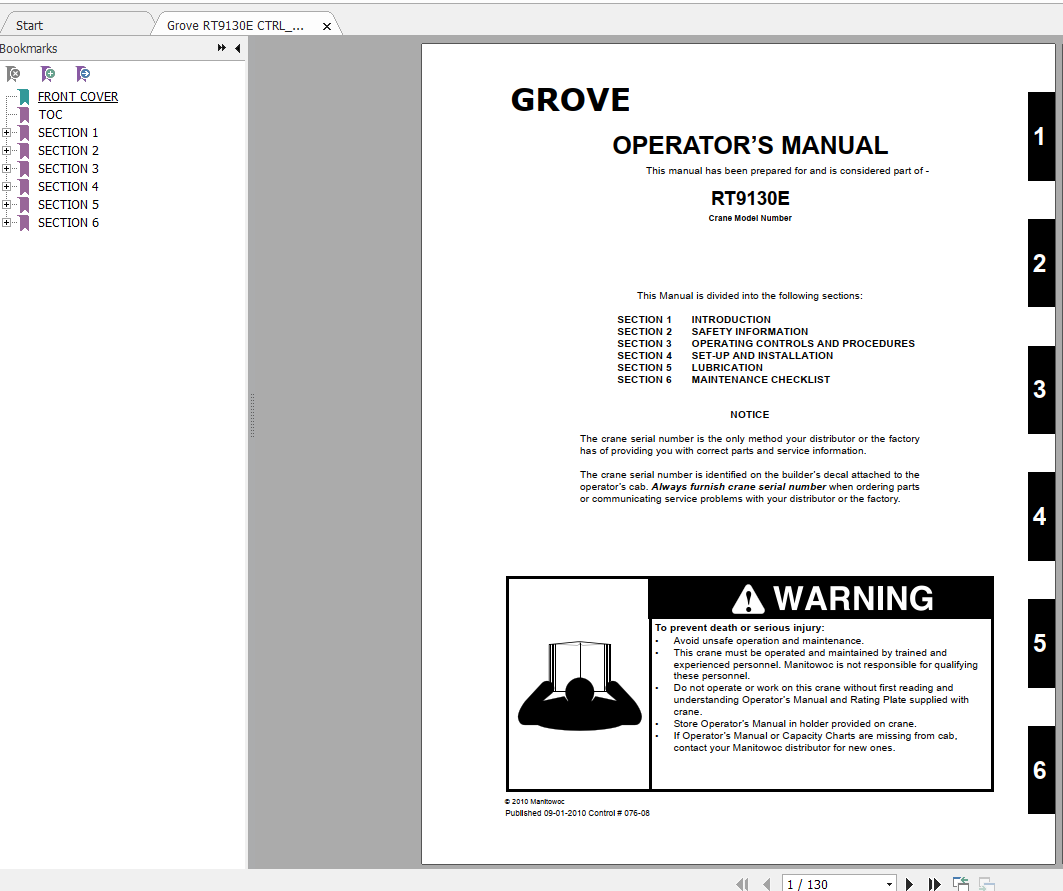Go to next page arrow
Image resolution: width=1063 pixels, height=891 pixels.
[x=910, y=884]
